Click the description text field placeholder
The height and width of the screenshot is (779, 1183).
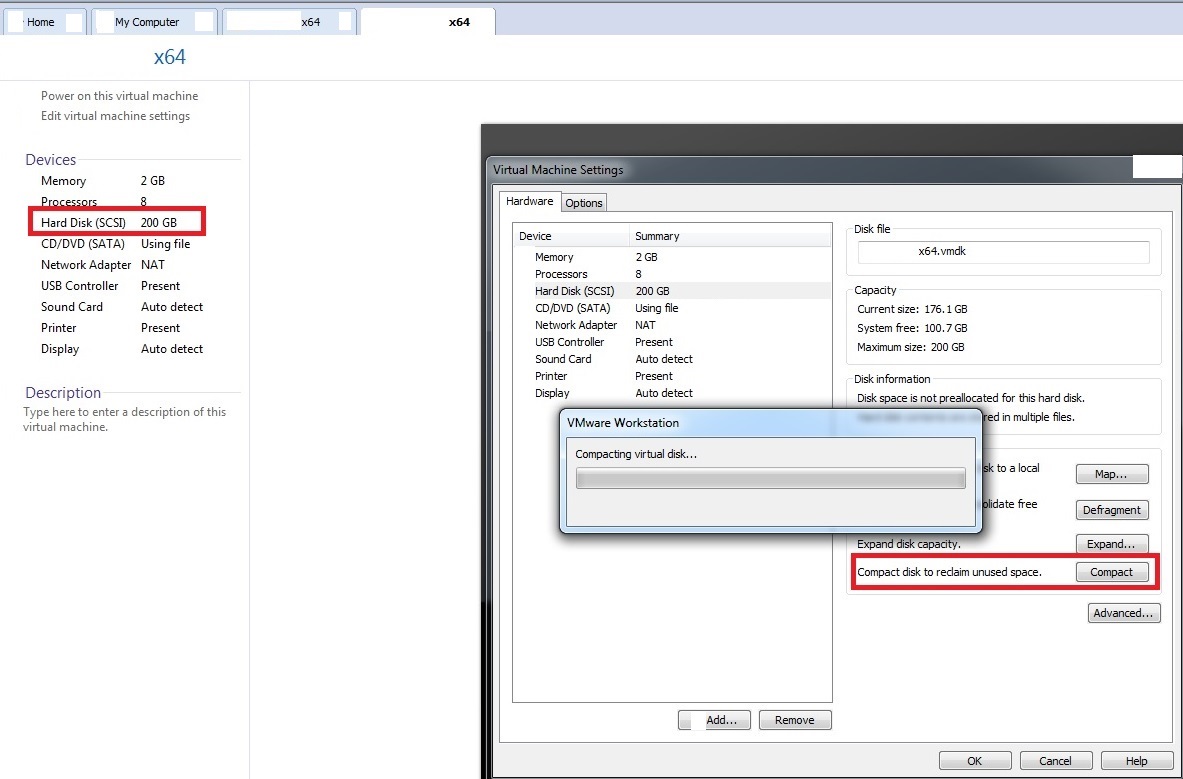pyautogui.click(x=124, y=419)
